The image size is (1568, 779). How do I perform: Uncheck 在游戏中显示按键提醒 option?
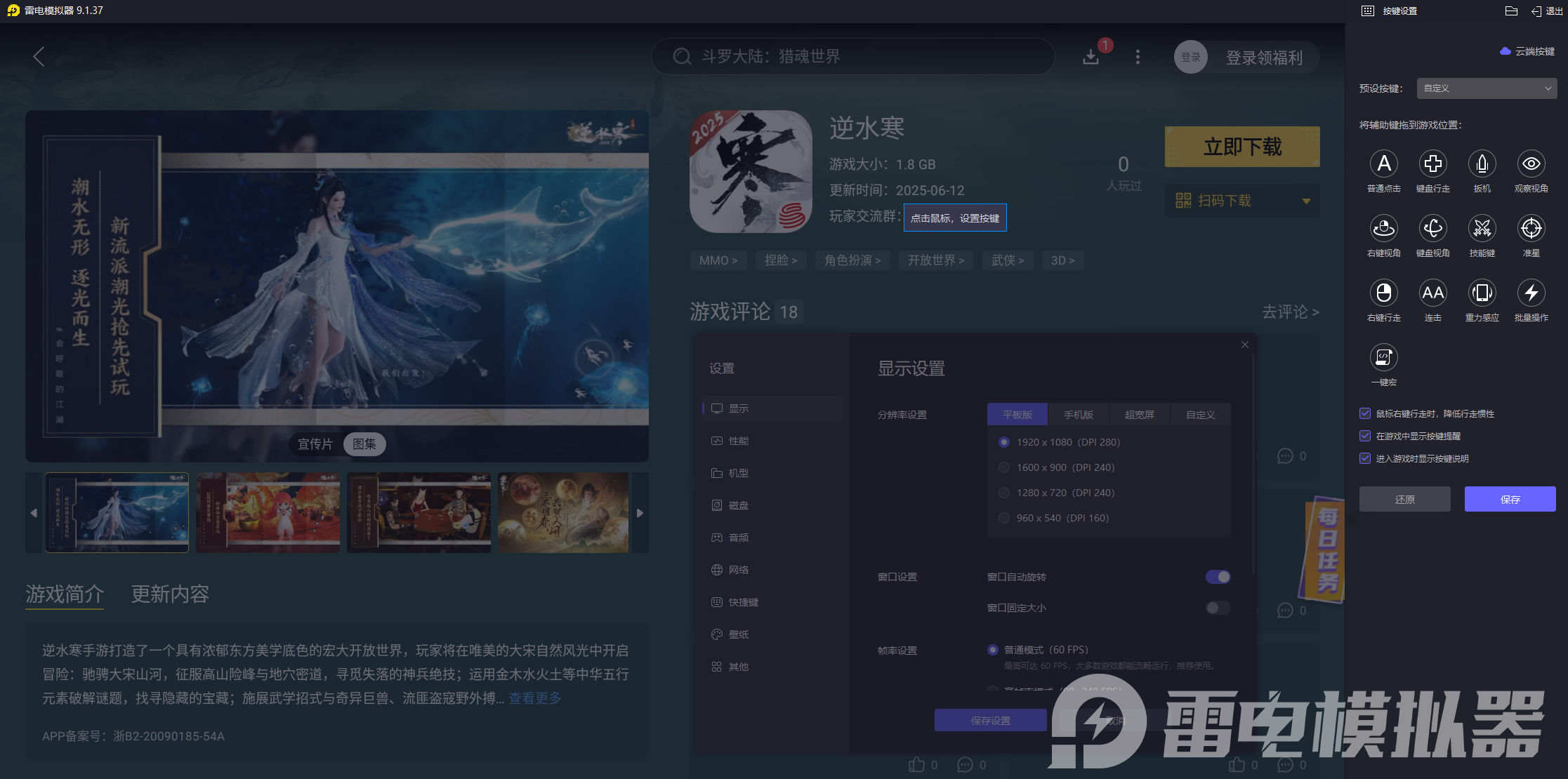click(1364, 436)
